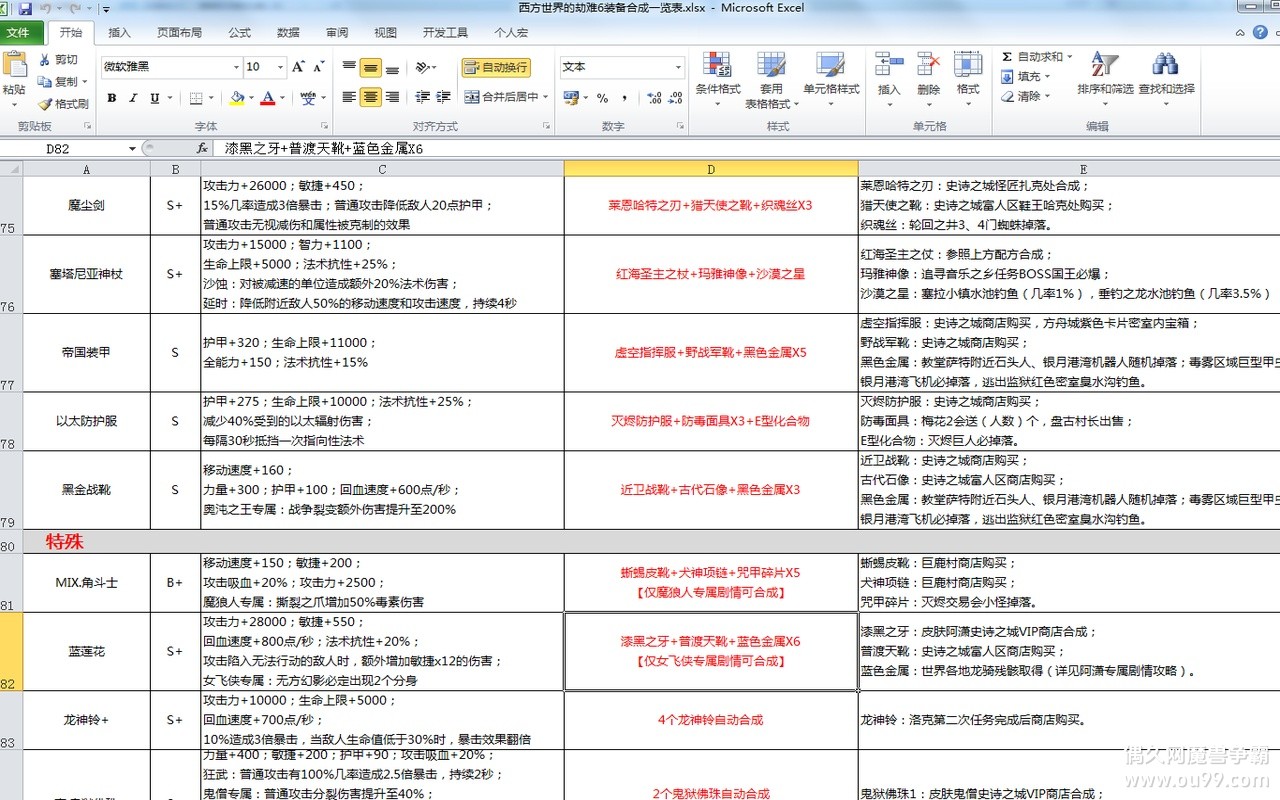Click the Save icon in quick access toolbar
1280x800 pixels.
tap(26, 9)
